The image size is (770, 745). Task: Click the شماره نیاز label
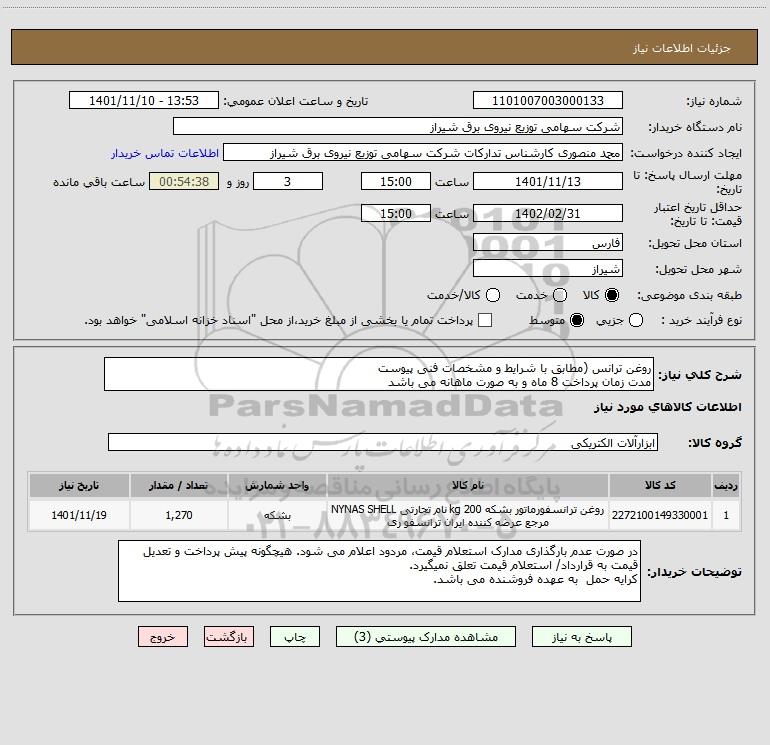714,101
